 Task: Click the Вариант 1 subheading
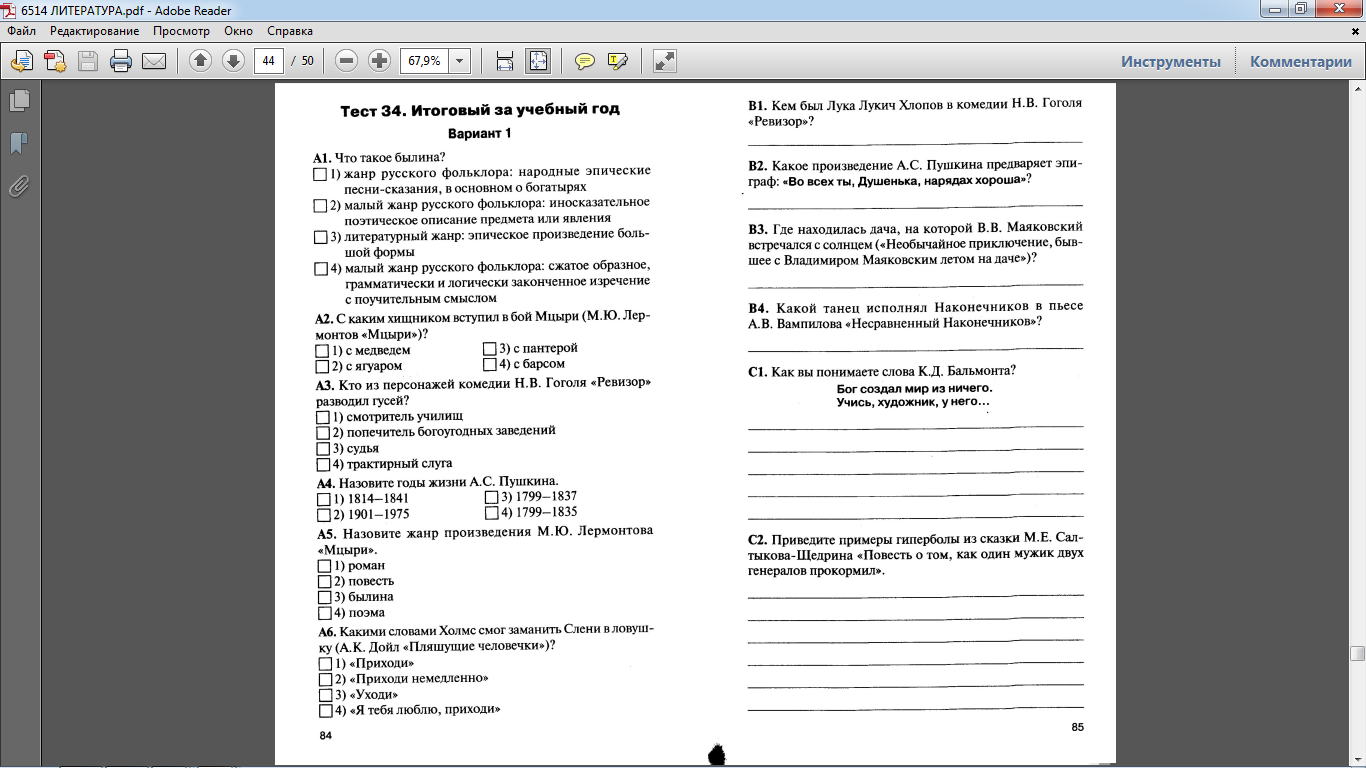[479, 133]
